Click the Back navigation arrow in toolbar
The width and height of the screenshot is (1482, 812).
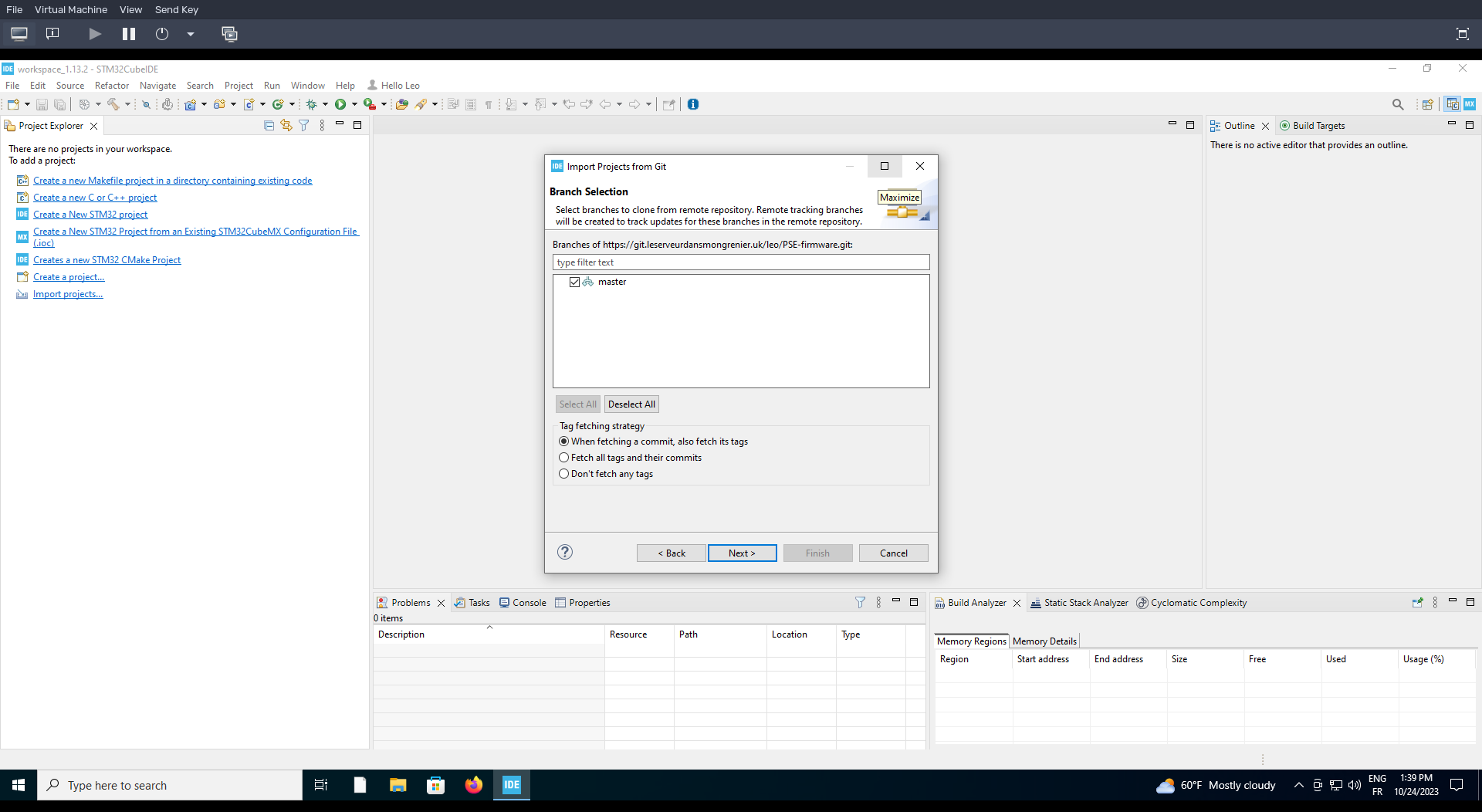(x=605, y=104)
